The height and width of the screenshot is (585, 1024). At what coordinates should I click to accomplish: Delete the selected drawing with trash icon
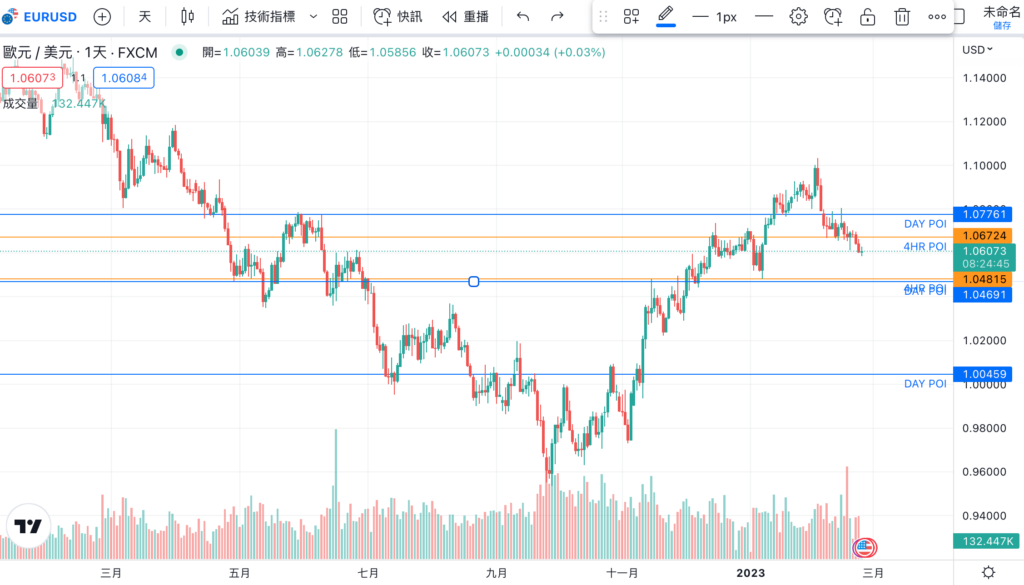902,17
